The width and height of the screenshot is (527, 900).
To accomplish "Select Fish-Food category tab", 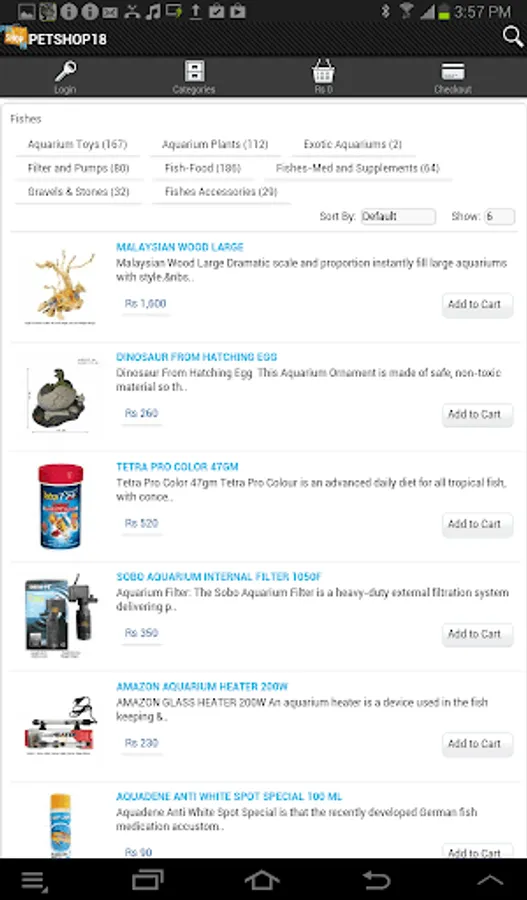I will click(x=203, y=168).
